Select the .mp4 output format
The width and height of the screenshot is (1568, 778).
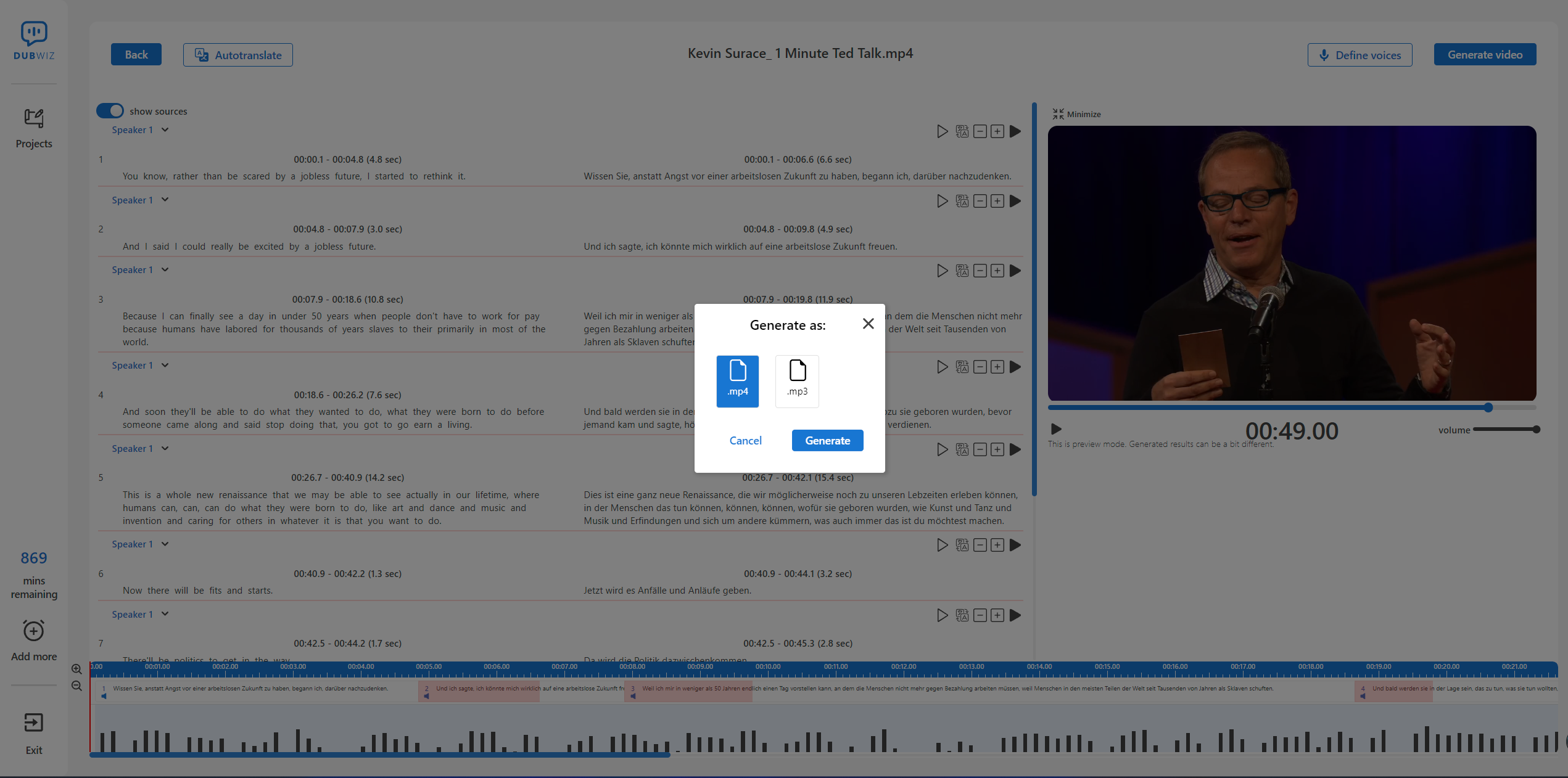point(737,380)
